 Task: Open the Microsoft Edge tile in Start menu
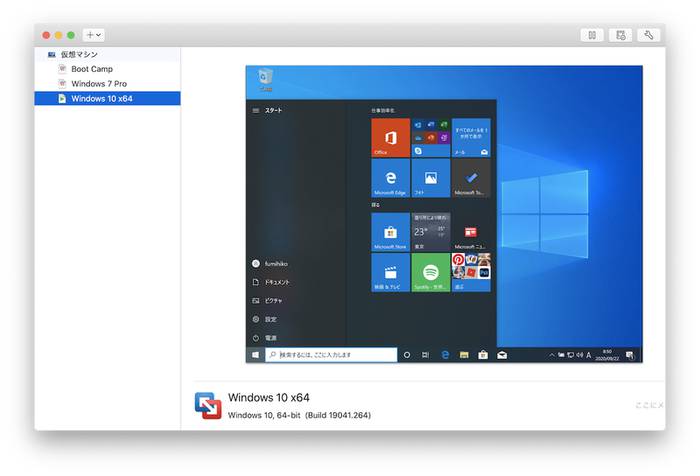pos(391,178)
